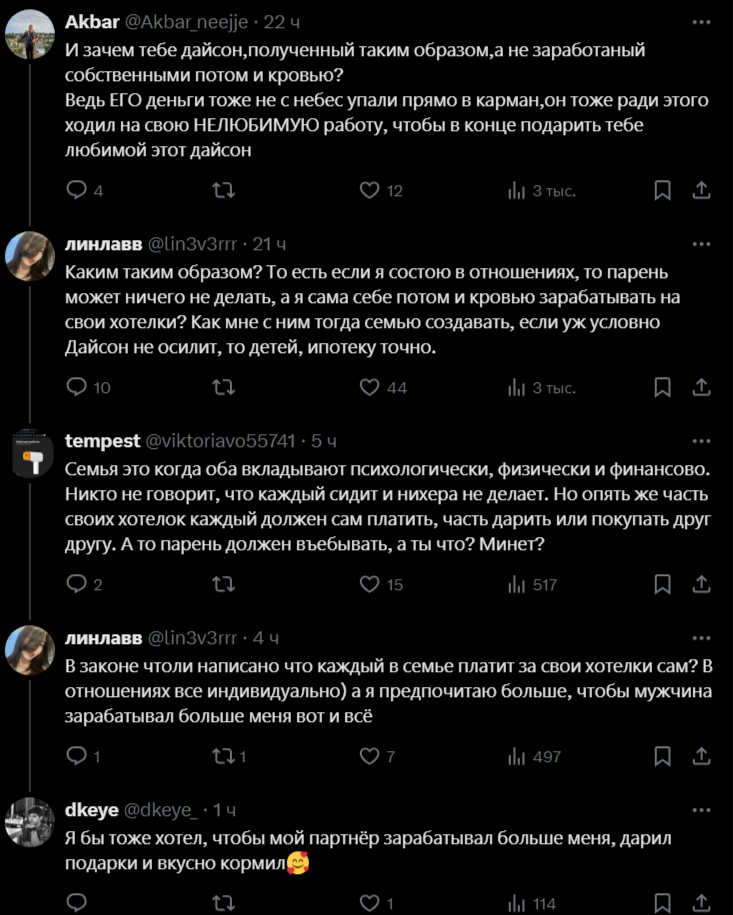This screenshot has height=915, width=733.
Task: Bookmark Akbar's tweet
Action: tap(662, 190)
